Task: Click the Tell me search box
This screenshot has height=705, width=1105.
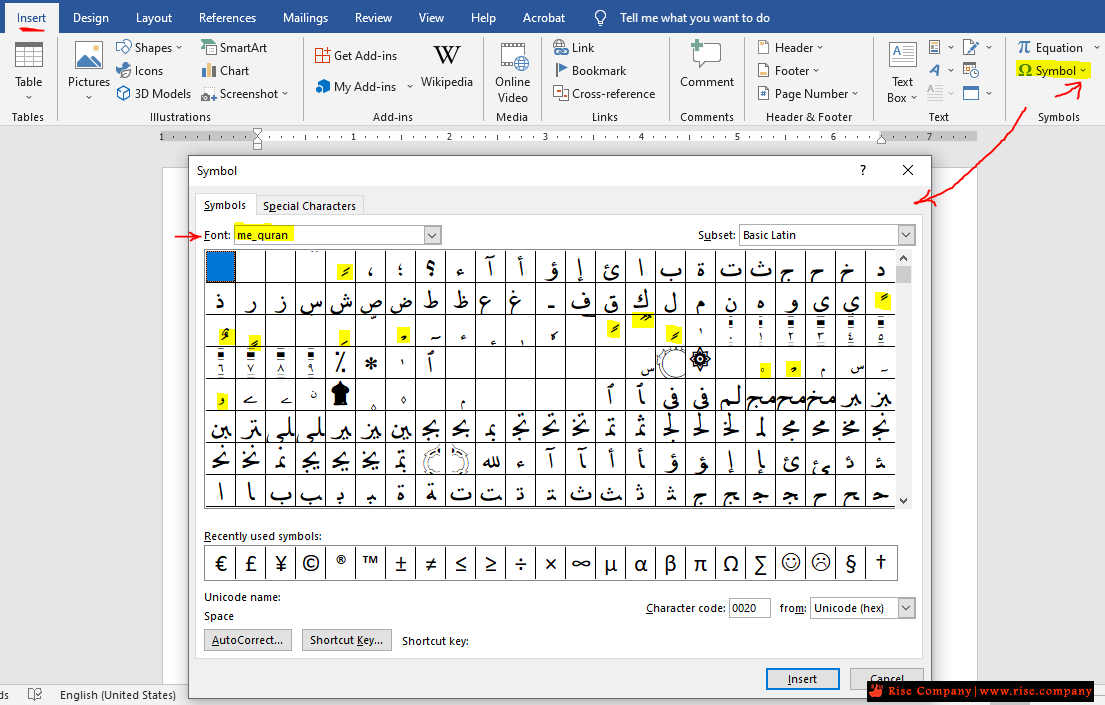Action: click(x=694, y=18)
